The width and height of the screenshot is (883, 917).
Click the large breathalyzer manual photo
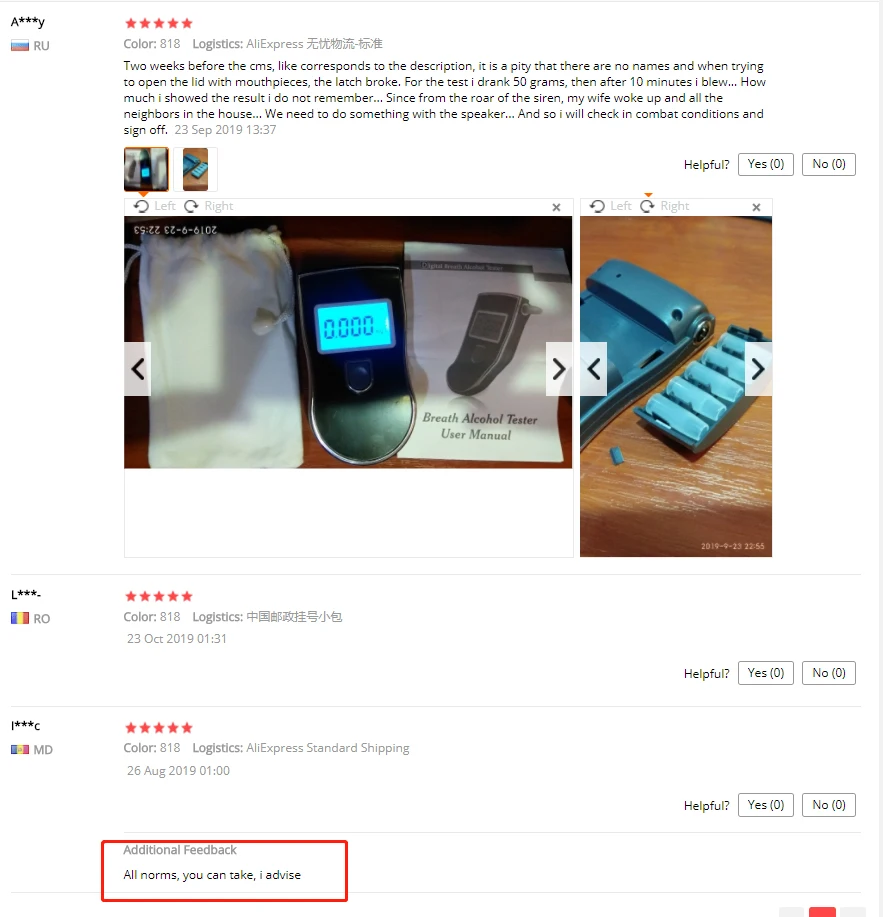point(348,342)
